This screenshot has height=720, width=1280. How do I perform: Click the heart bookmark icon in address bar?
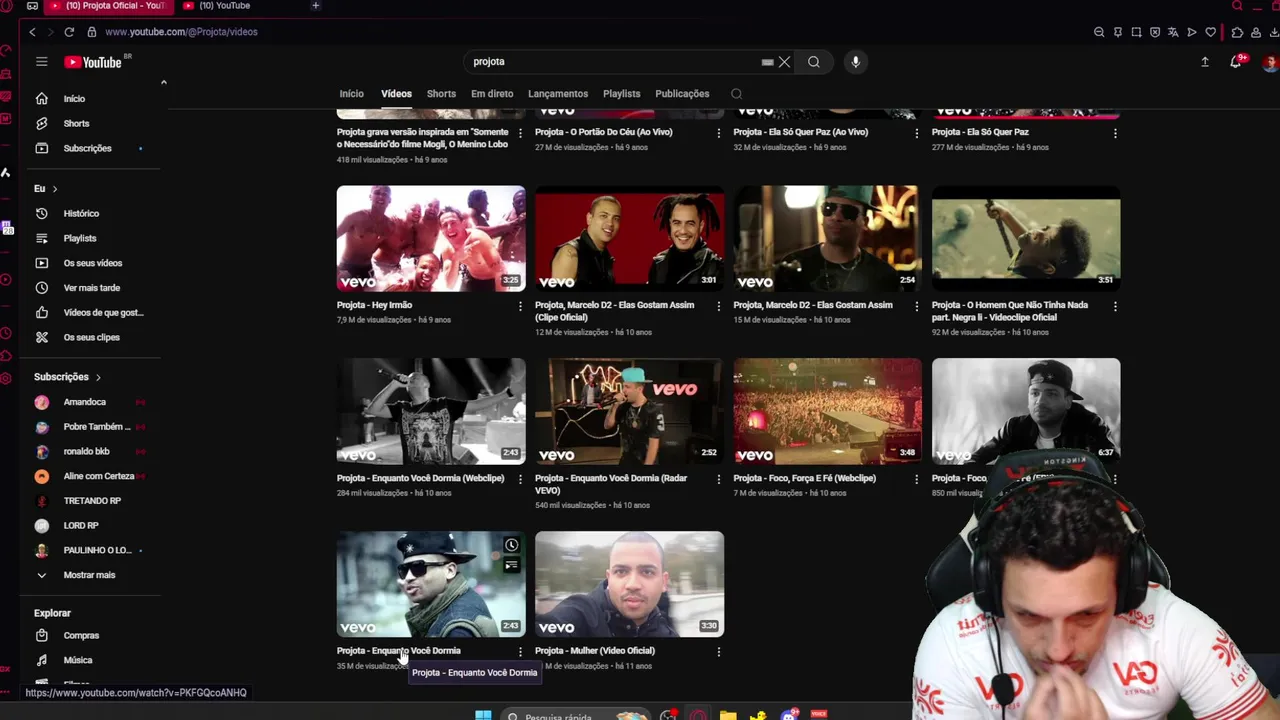tap(1210, 32)
